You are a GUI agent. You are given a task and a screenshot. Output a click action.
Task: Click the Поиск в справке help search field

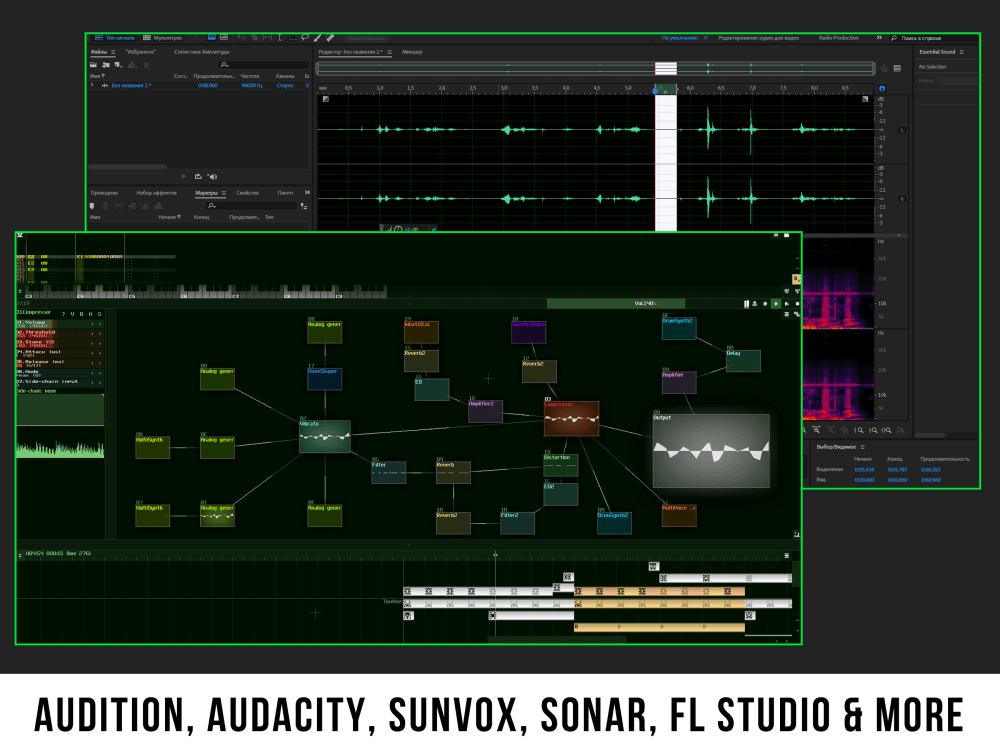[x=933, y=38]
